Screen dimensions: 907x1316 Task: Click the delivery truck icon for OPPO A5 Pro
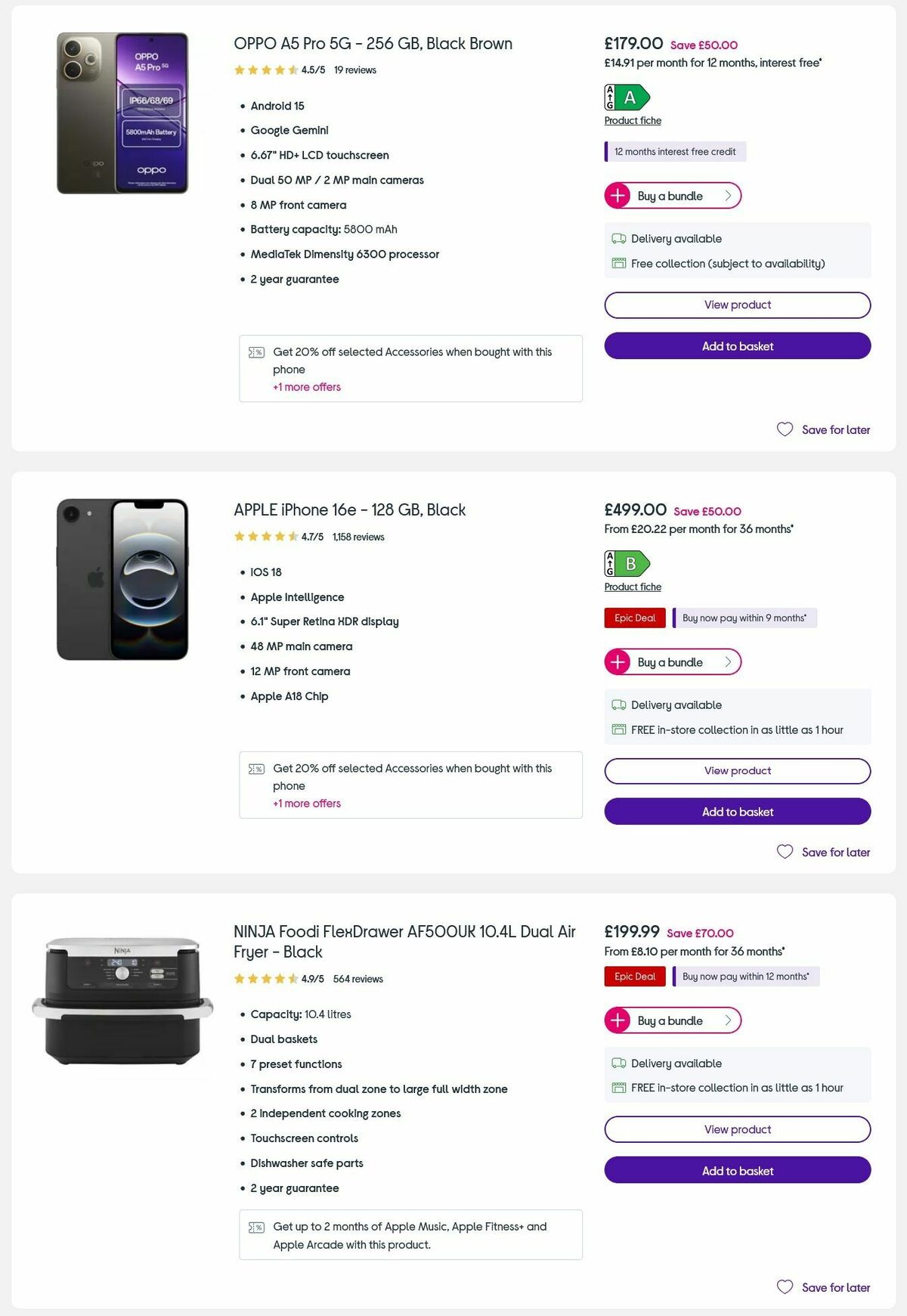(x=620, y=238)
